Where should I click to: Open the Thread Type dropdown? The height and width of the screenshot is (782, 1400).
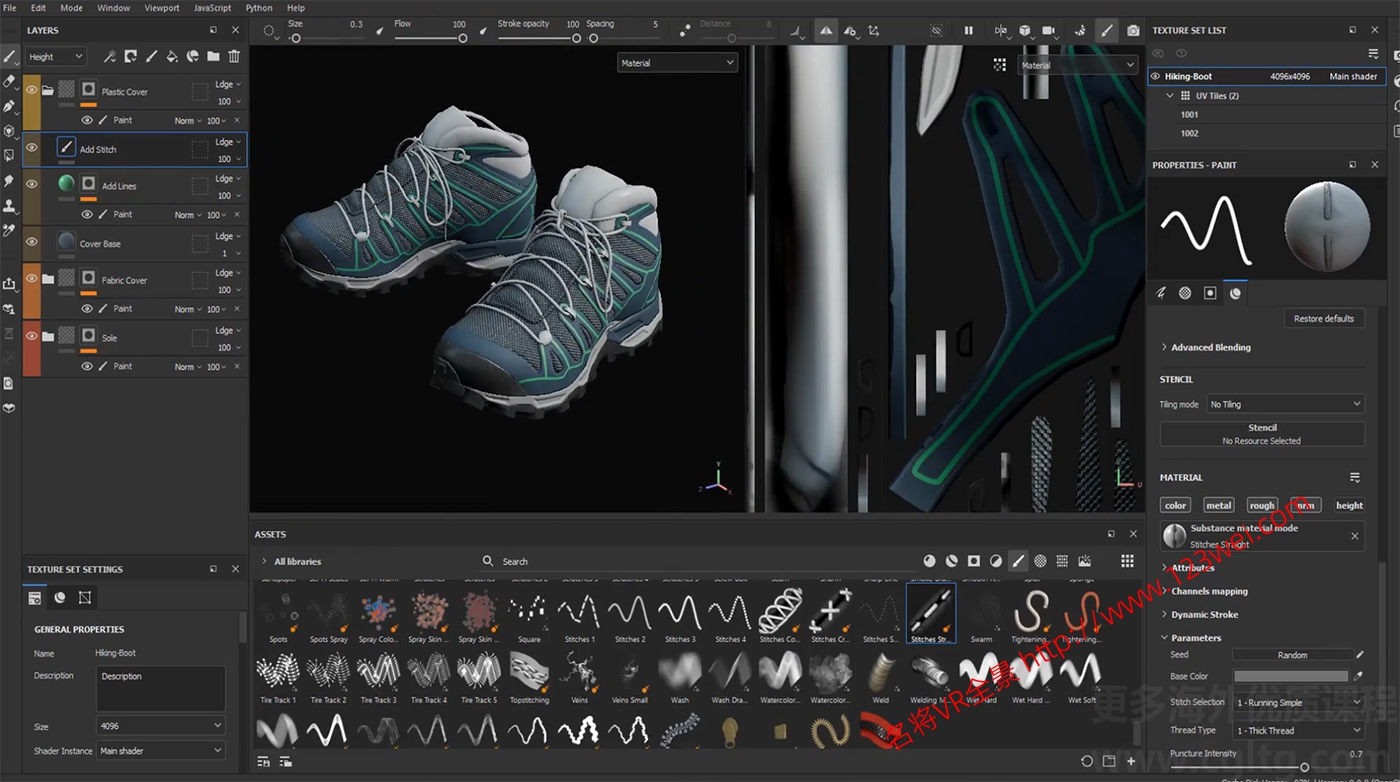(1297, 730)
